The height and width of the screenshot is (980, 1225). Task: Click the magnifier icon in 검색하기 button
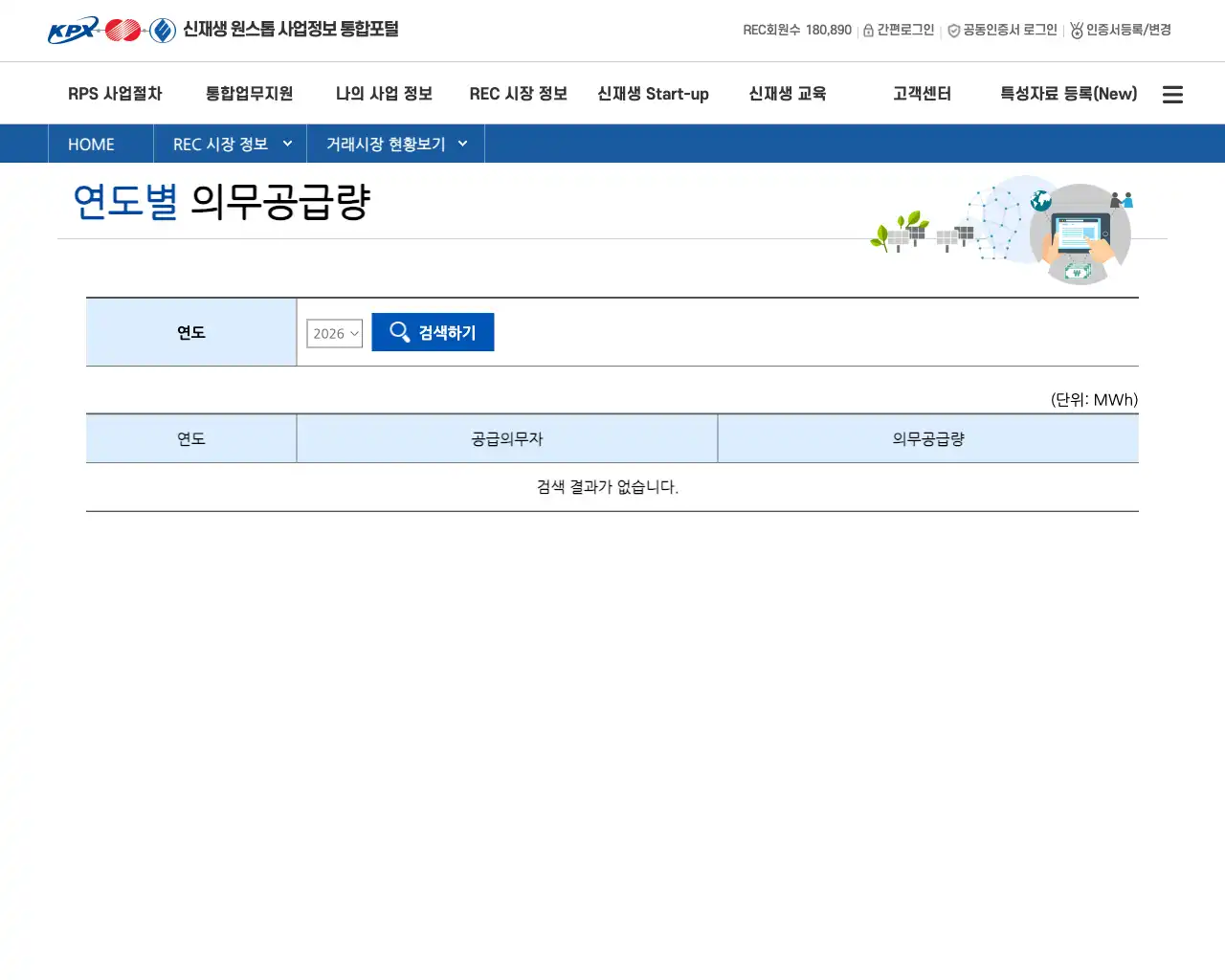click(400, 332)
